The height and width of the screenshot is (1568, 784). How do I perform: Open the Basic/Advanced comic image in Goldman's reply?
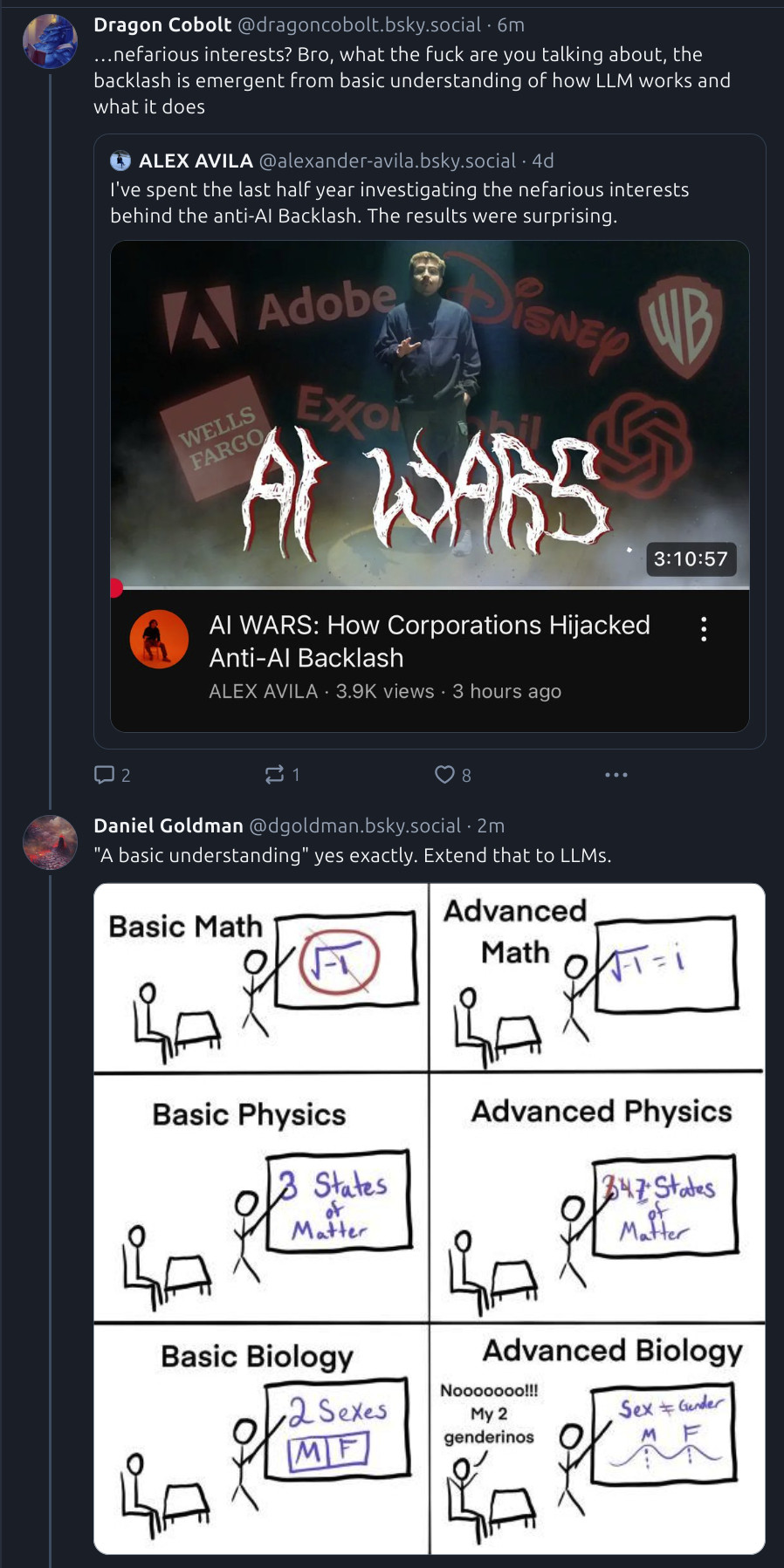click(x=430, y=1218)
